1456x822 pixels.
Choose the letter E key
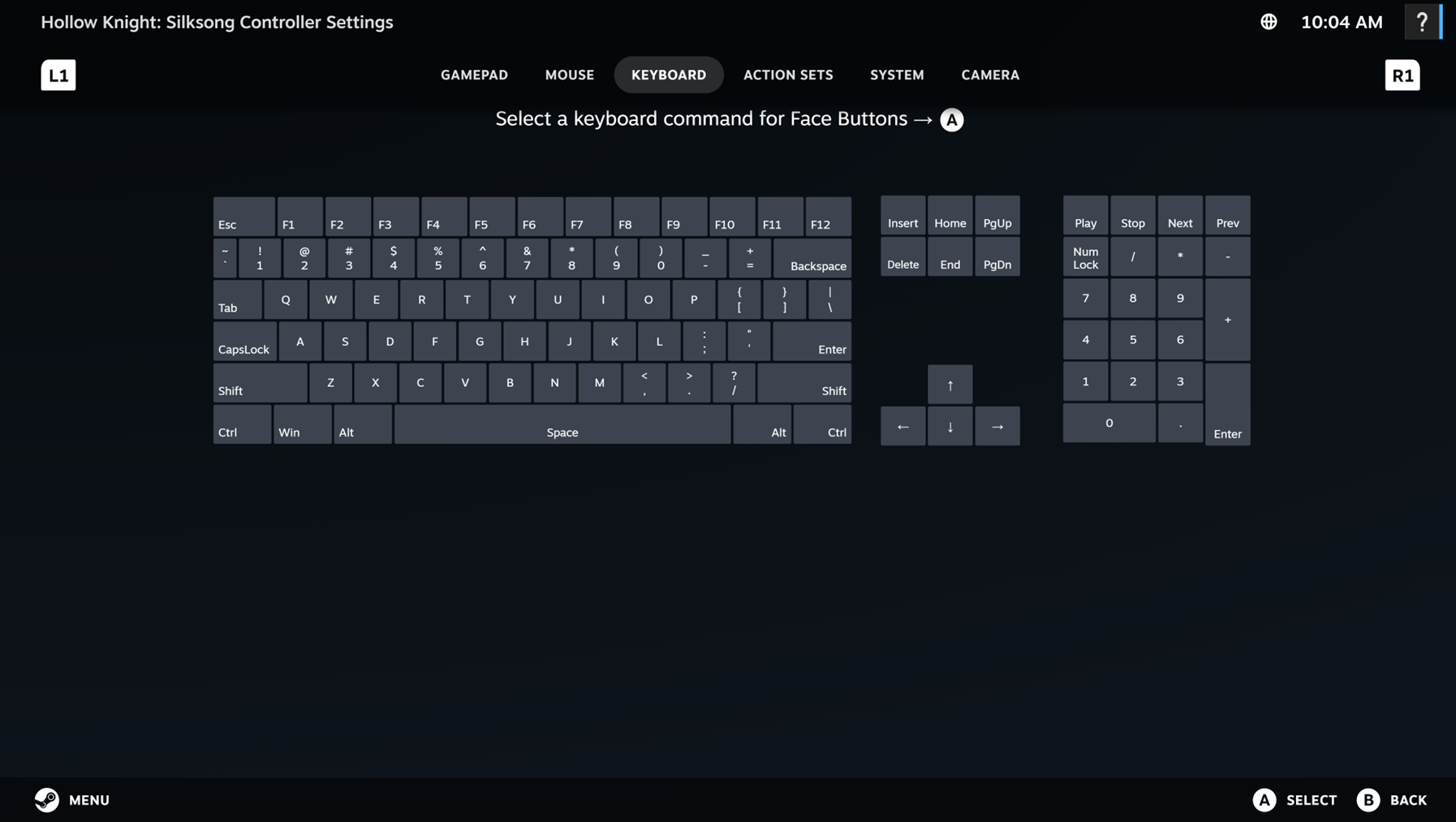pos(377,299)
